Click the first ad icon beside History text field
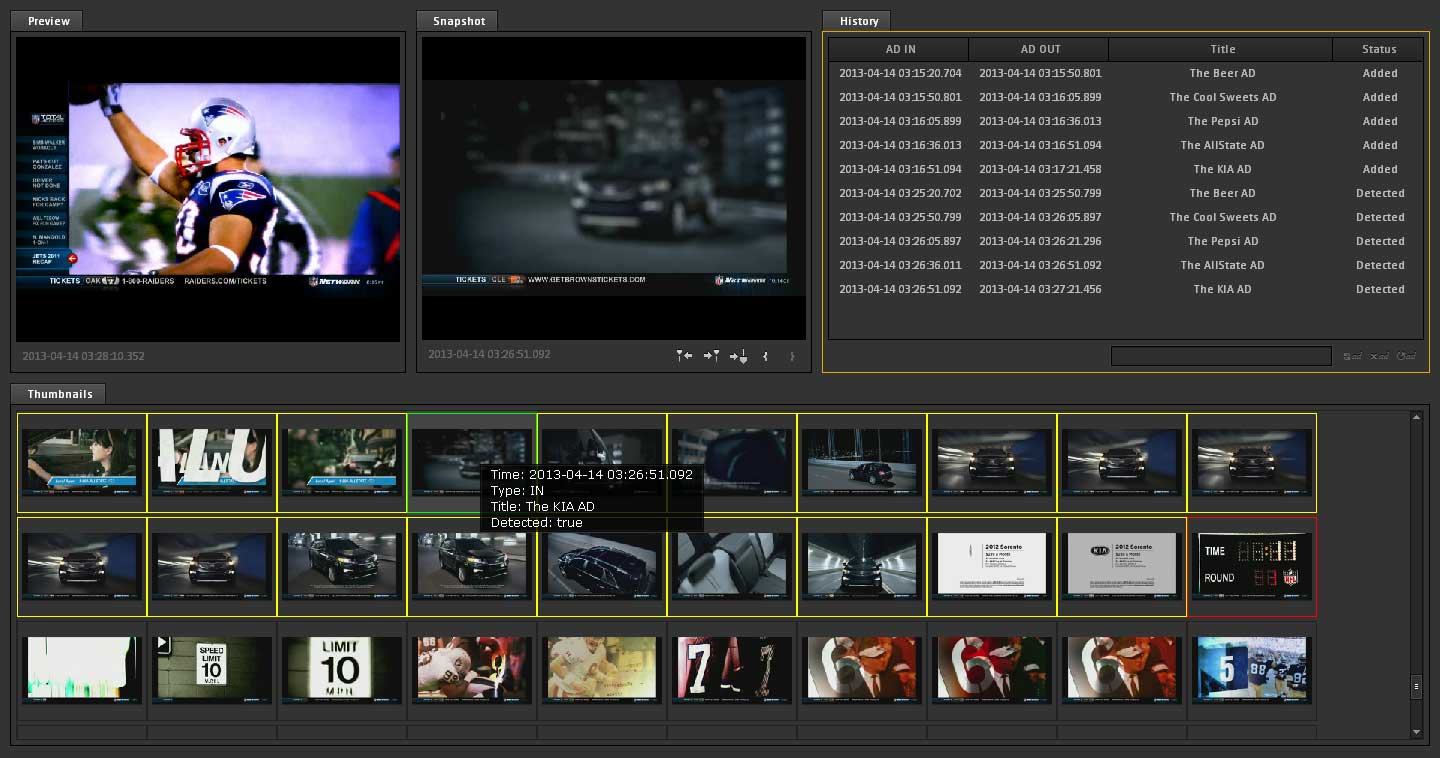1440x758 pixels. click(x=1352, y=357)
